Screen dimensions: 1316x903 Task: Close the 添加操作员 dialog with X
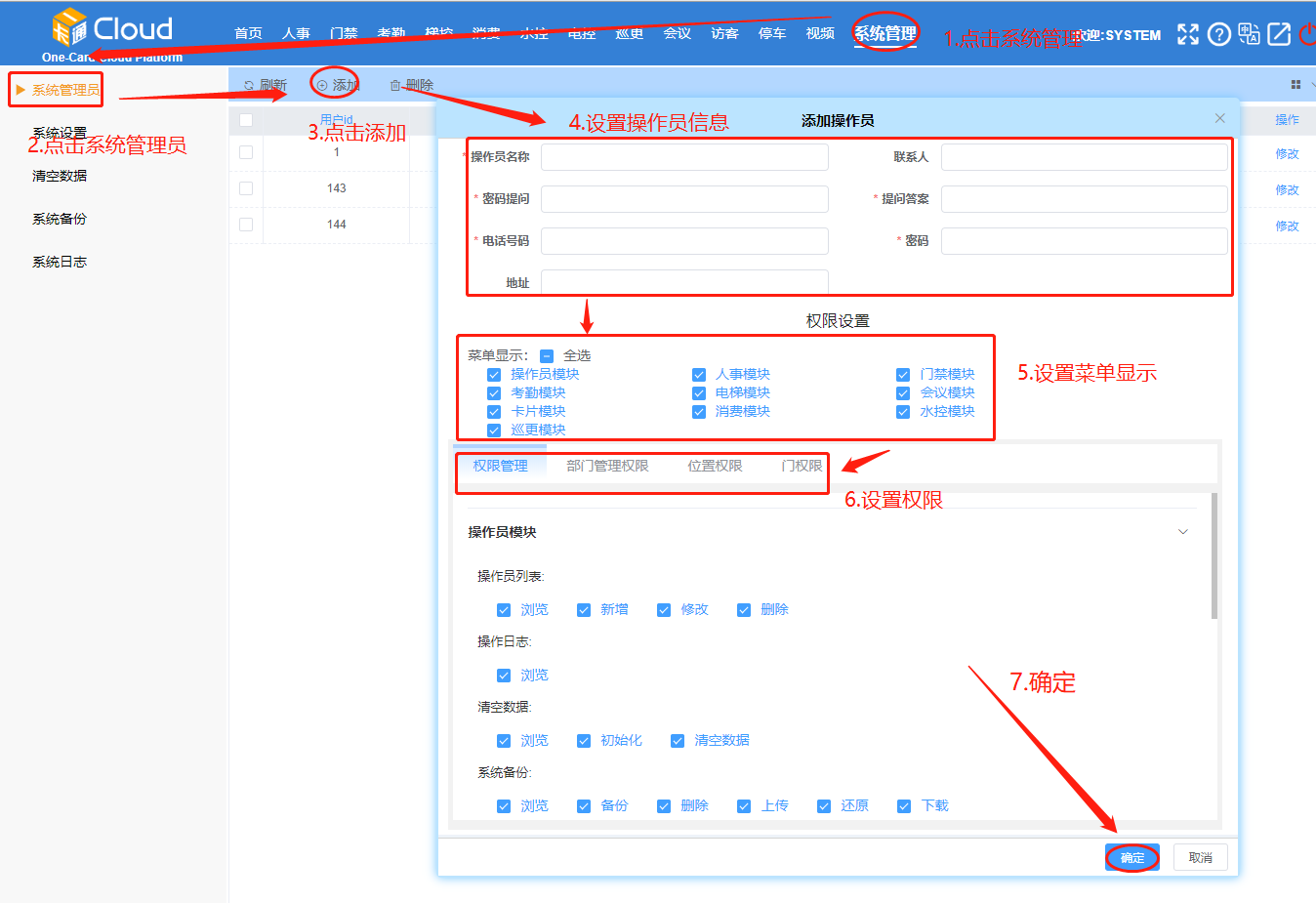pos(1219,118)
